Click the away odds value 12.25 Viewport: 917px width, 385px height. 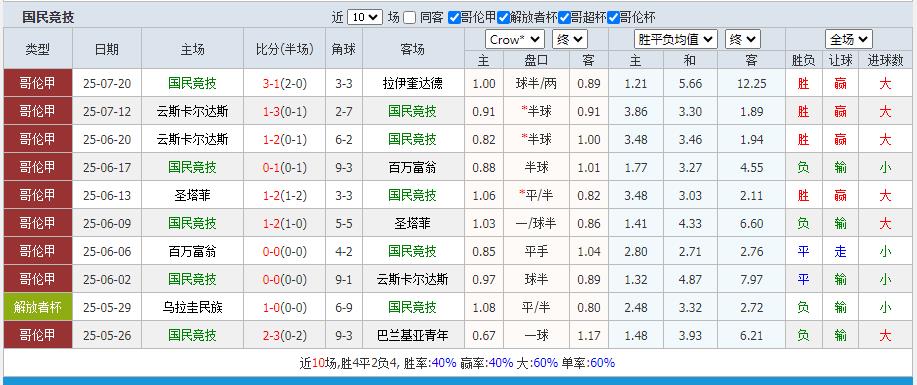[751, 83]
